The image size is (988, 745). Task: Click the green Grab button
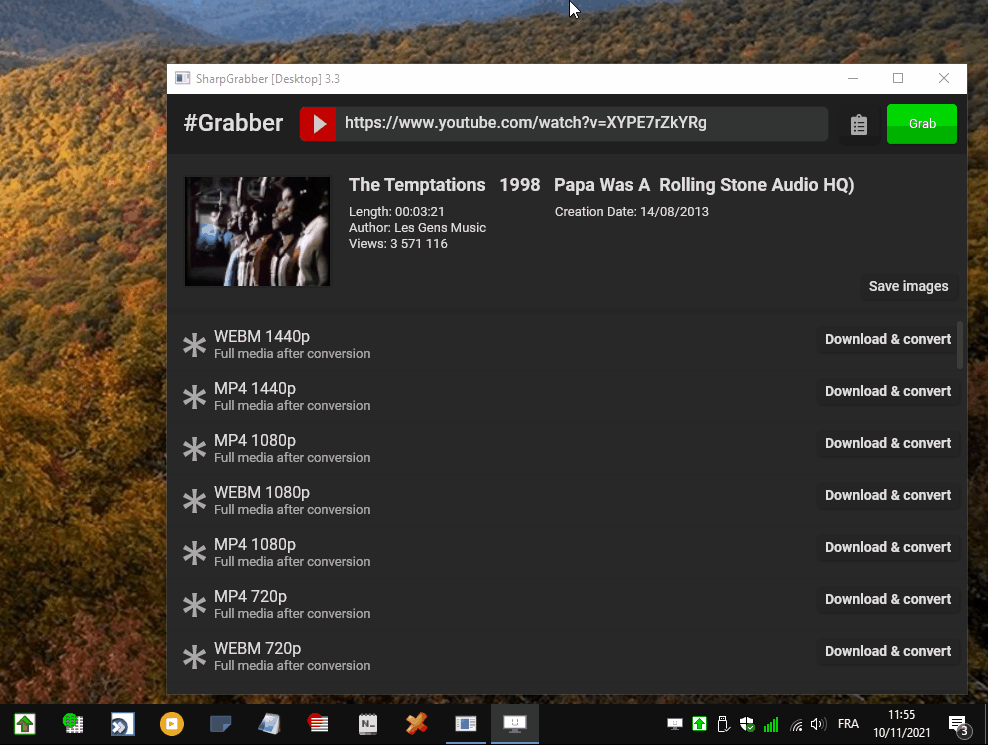point(922,124)
